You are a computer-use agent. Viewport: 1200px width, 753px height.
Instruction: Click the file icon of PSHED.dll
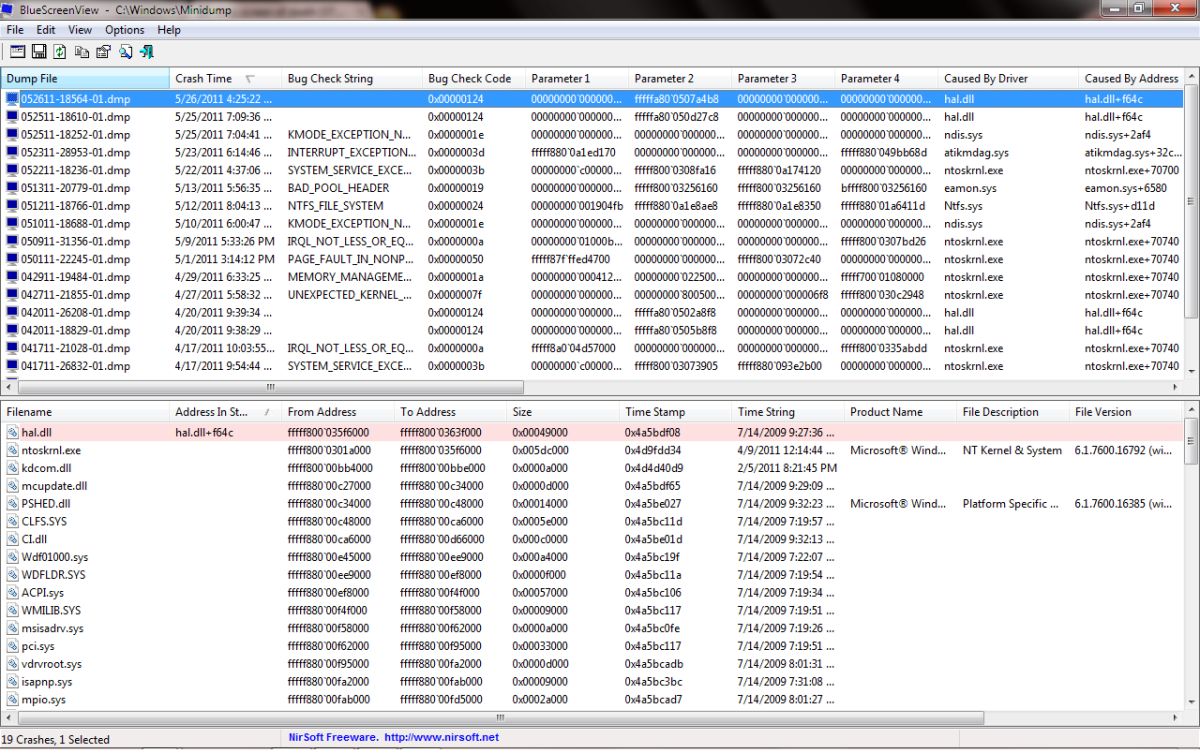[x=12, y=504]
